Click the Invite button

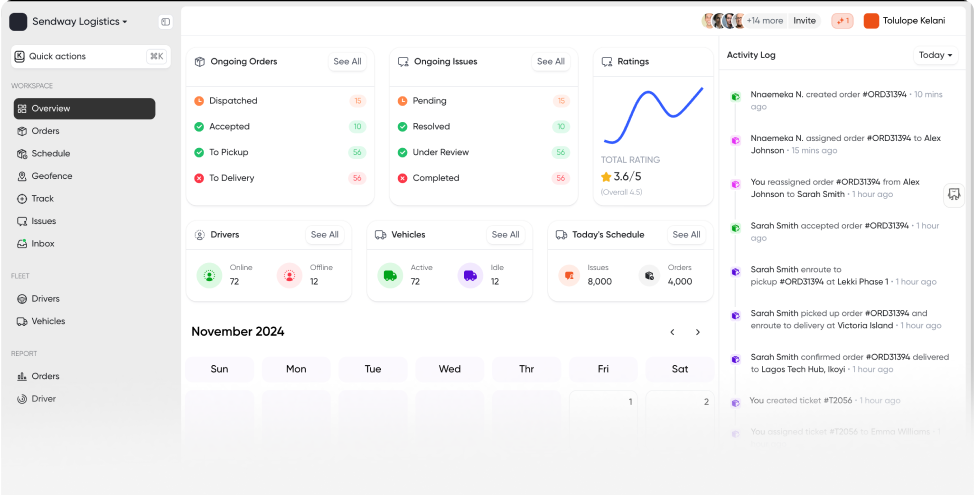point(804,21)
